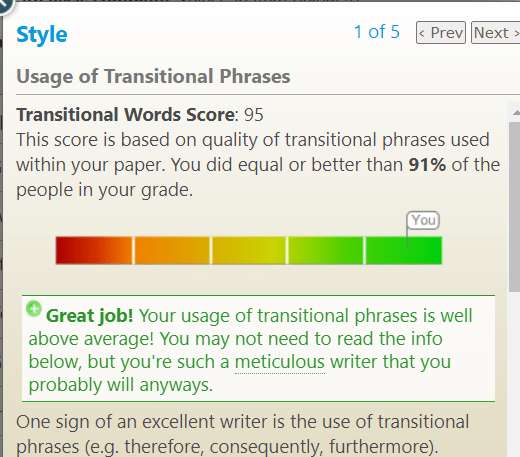Click the green plus icon beside Great job
The height and width of the screenshot is (457, 520).
point(34,308)
